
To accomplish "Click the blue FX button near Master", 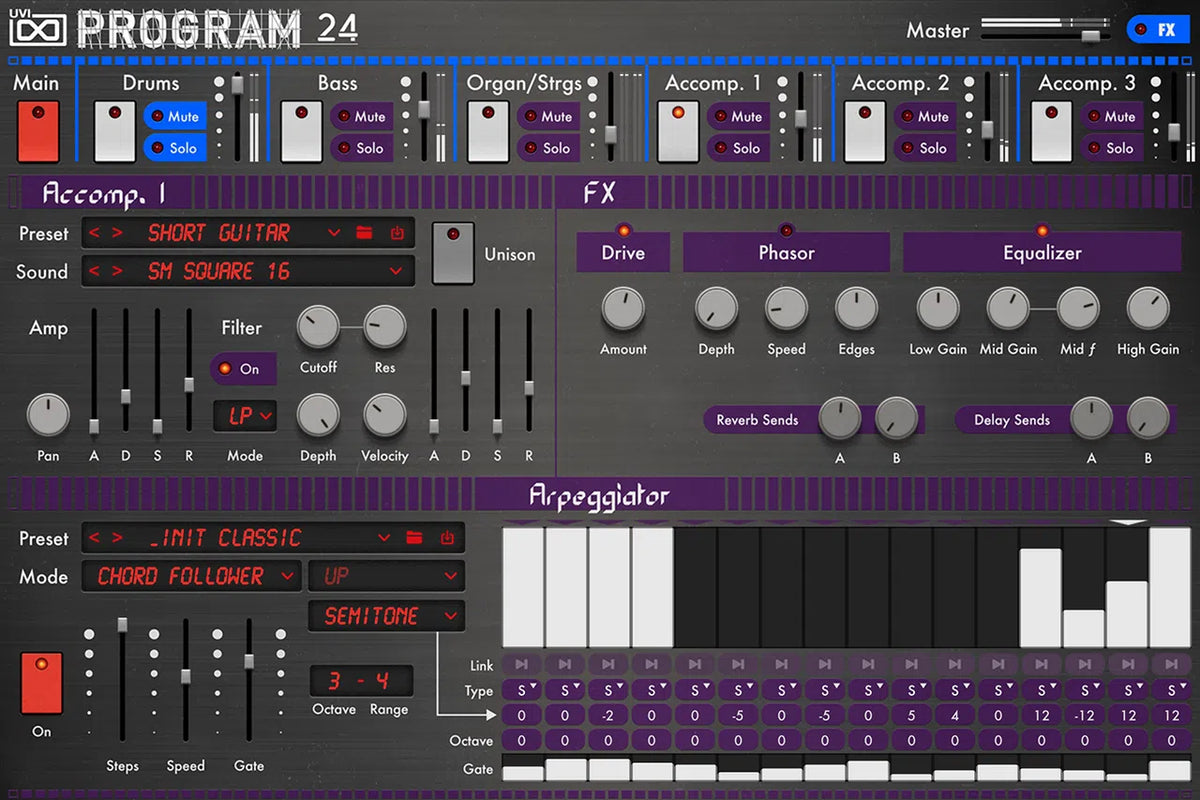I will [x=1157, y=30].
